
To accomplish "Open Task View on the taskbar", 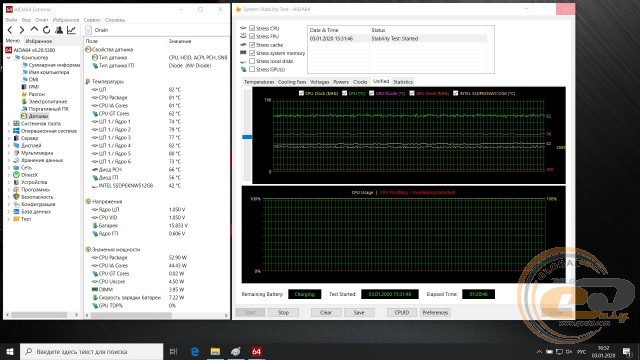I will point(173,351).
